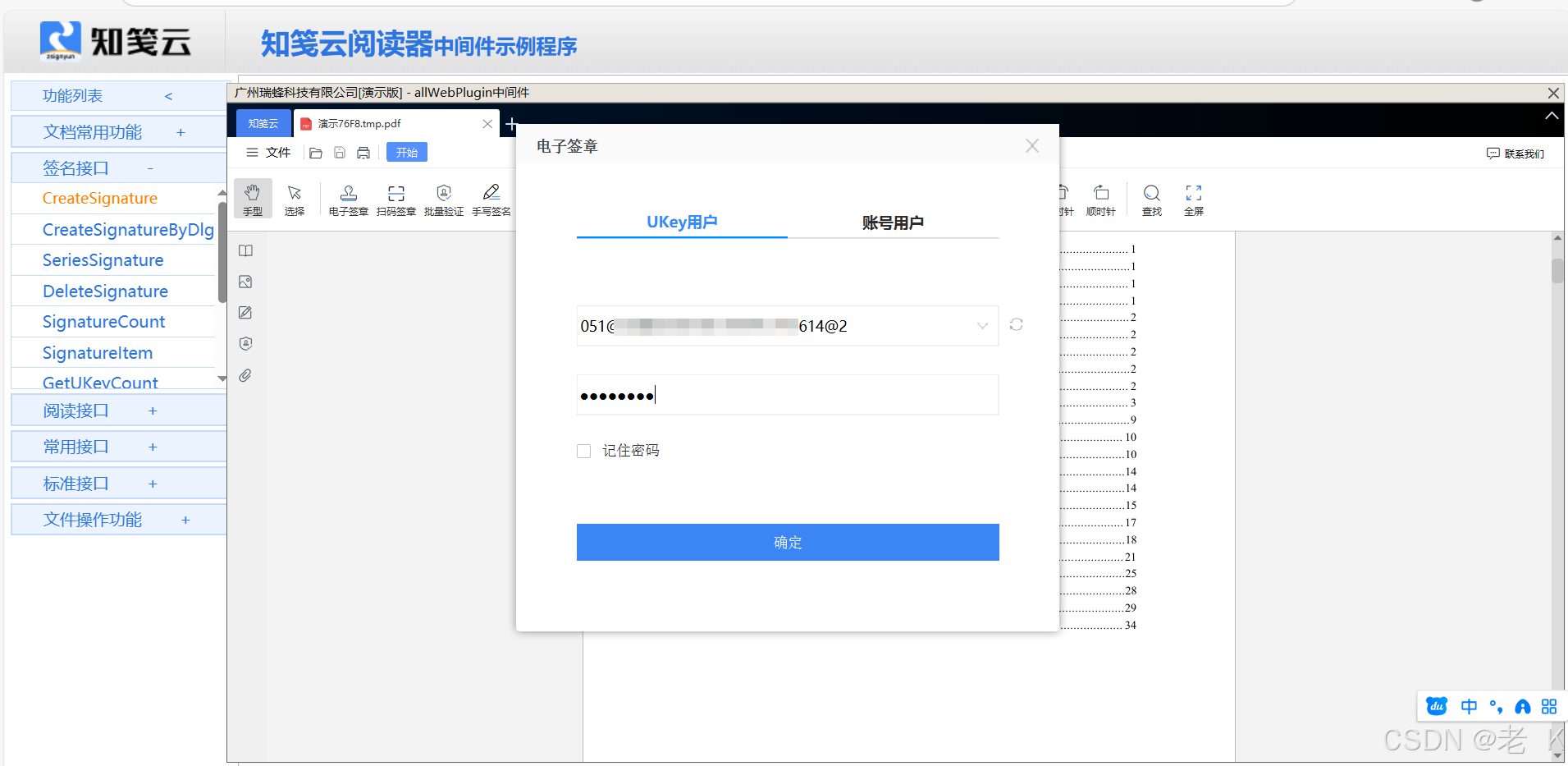
Task: Open the scan-code seal (扫码签章) tool
Action: click(396, 200)
